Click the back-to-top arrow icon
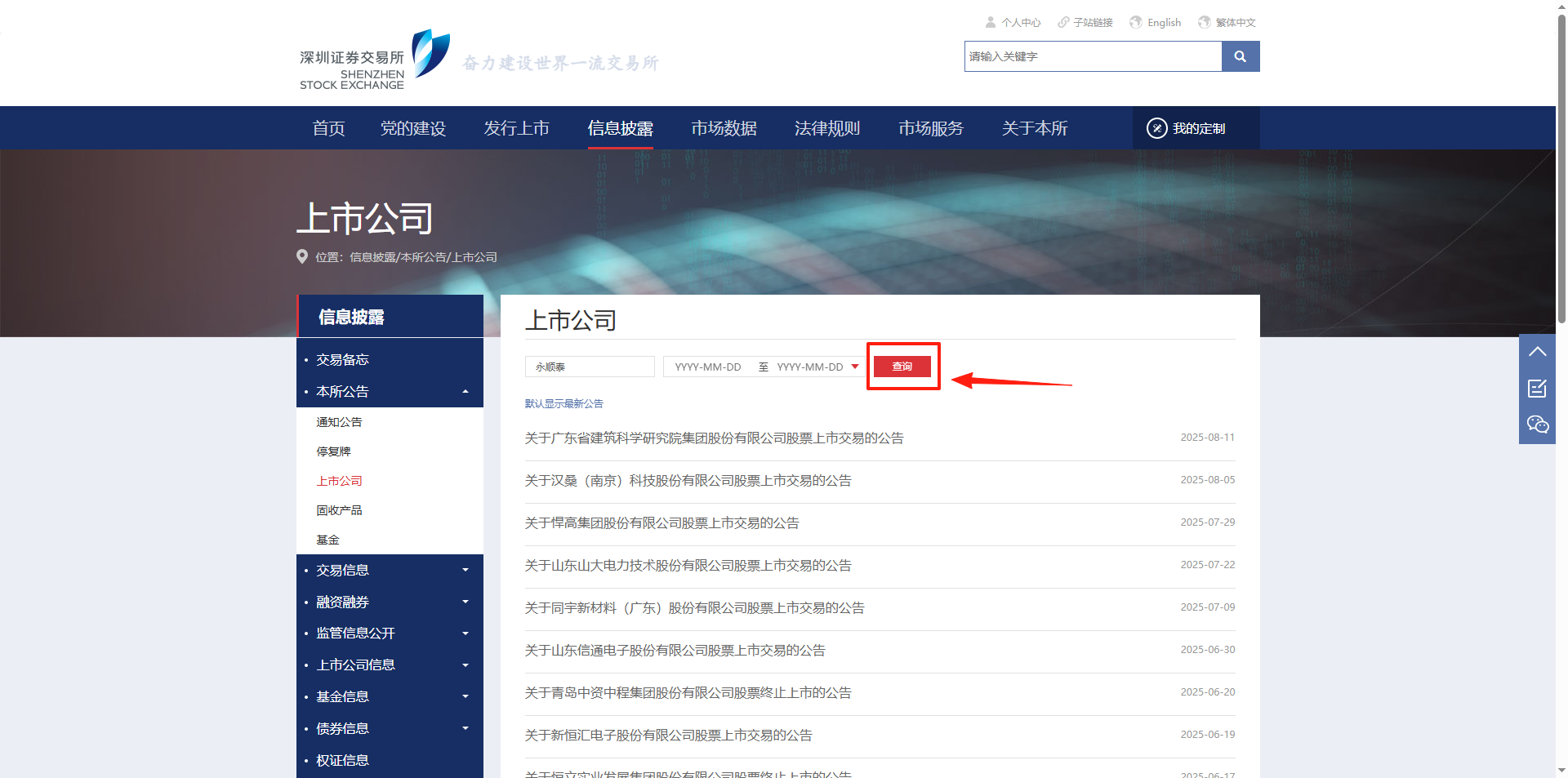 (x=1537, y=352)
